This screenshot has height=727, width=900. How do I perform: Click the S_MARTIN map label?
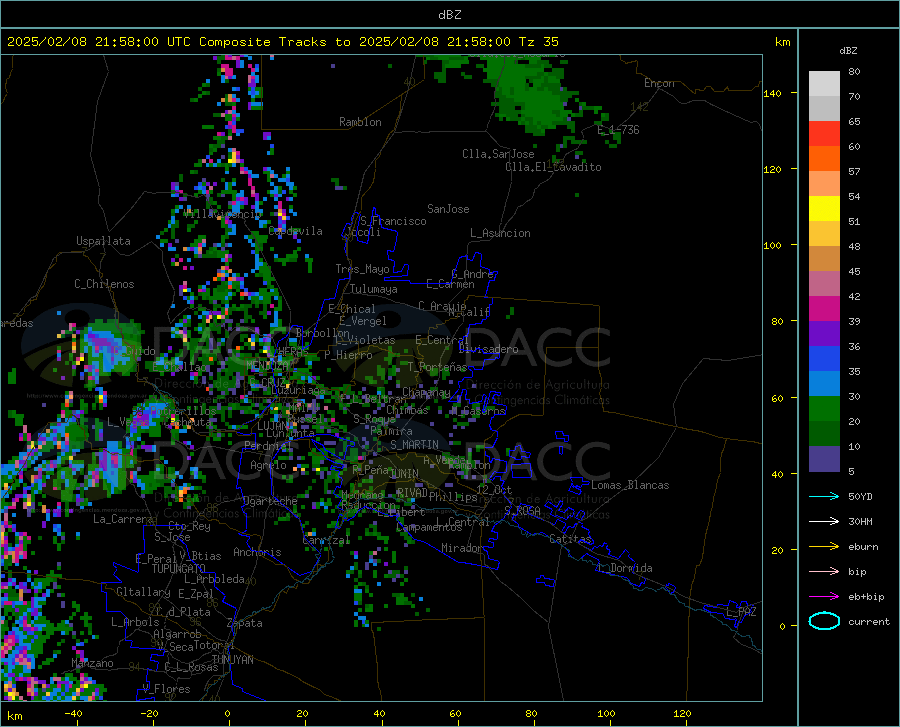coord(414,445)
